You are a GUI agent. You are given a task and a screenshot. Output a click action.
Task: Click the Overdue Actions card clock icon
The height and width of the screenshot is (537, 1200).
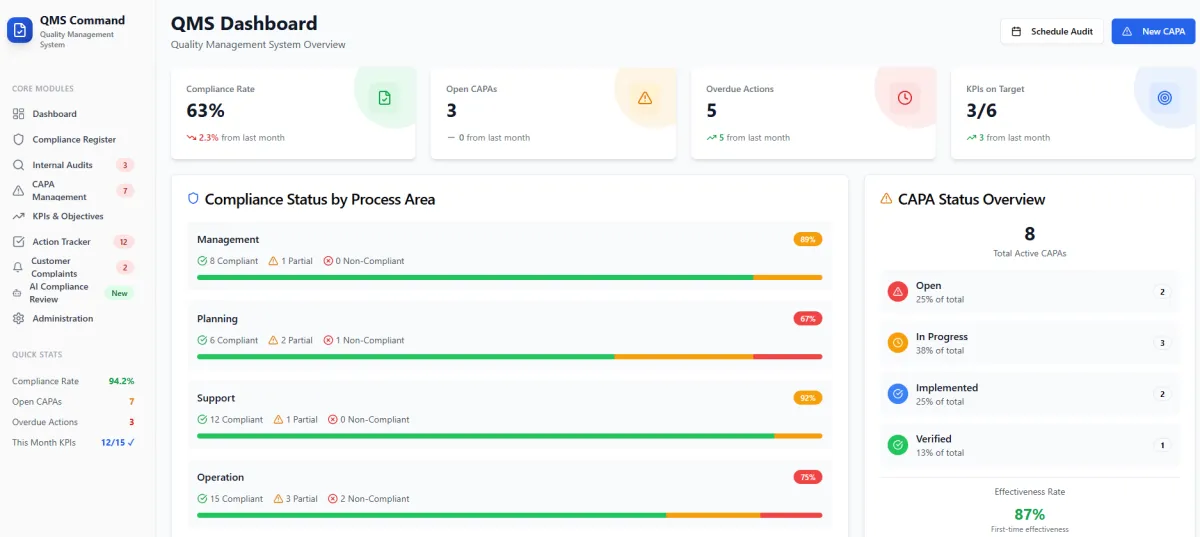(x=905, y=97)
